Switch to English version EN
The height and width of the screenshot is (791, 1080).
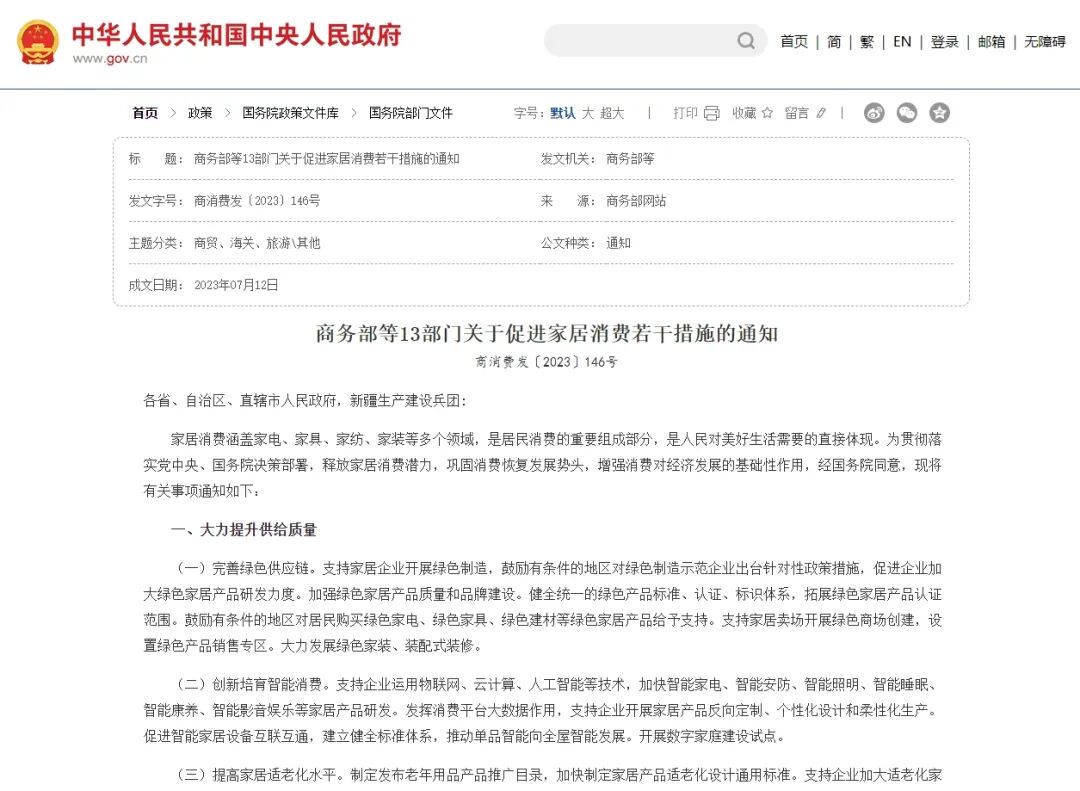click(902, 42)
